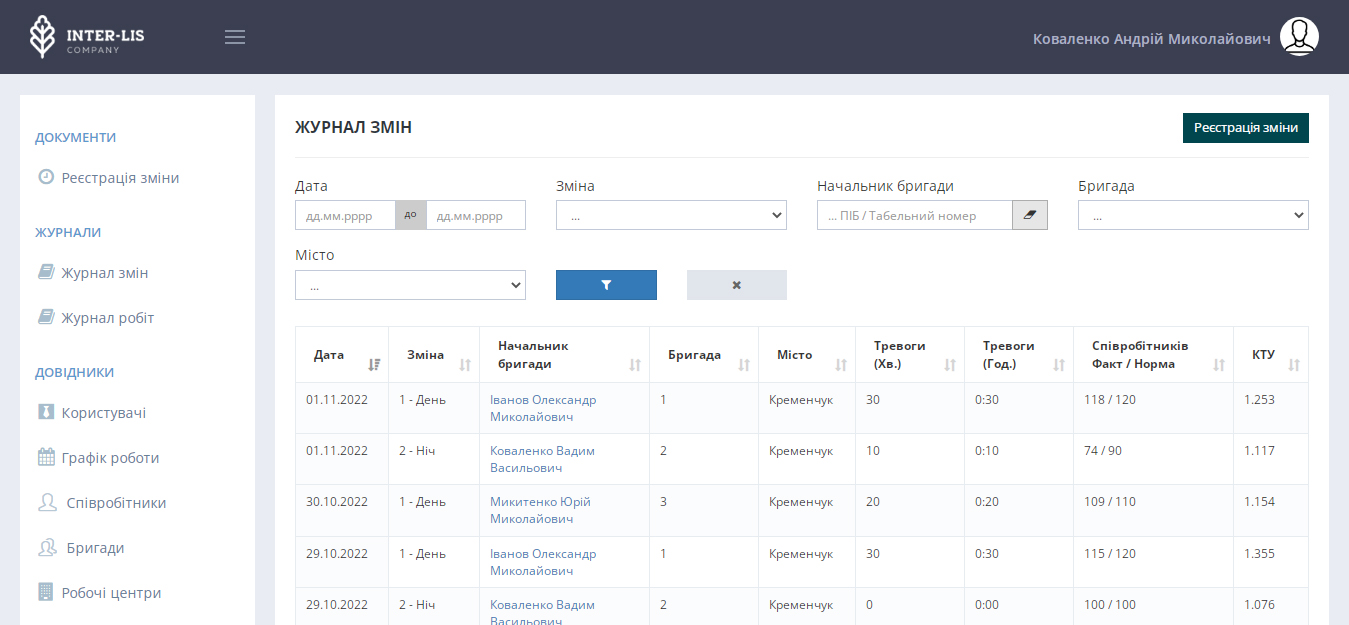The width and height of the screenshot is (1349, 625).
Task: Click the eraser icon beside brigade chief field
Action: pos(1029,215)
